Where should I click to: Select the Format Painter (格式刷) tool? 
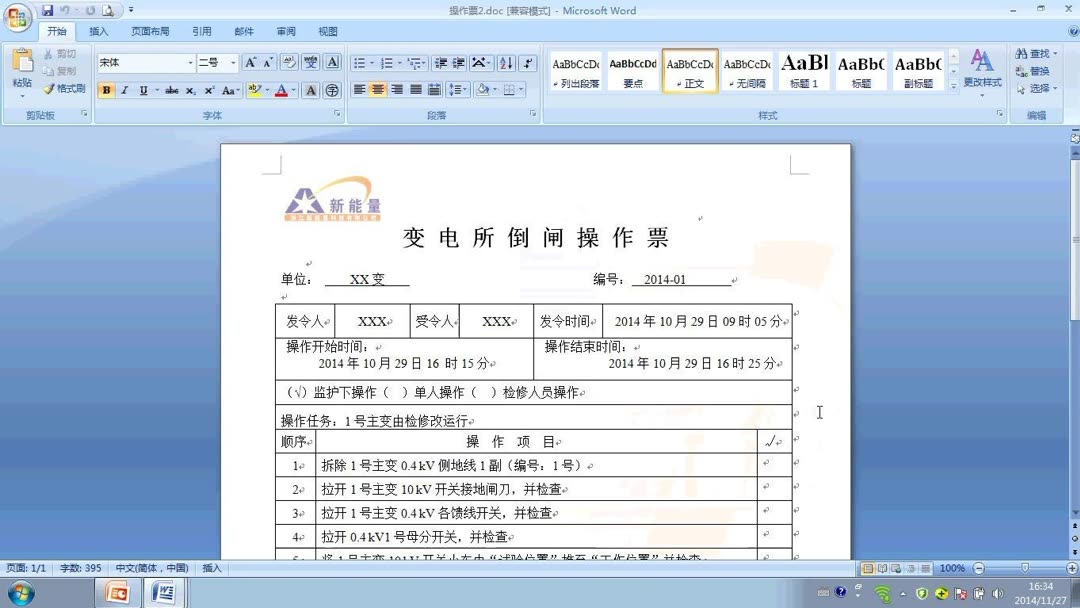click(63, 88)
